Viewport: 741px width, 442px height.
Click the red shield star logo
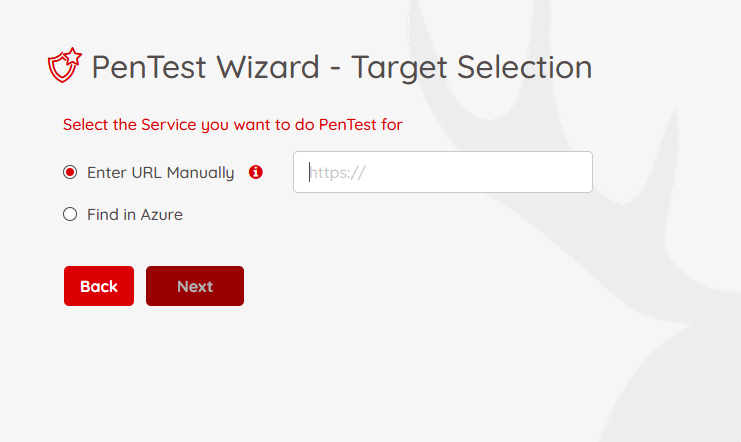[x=64, y=65]
